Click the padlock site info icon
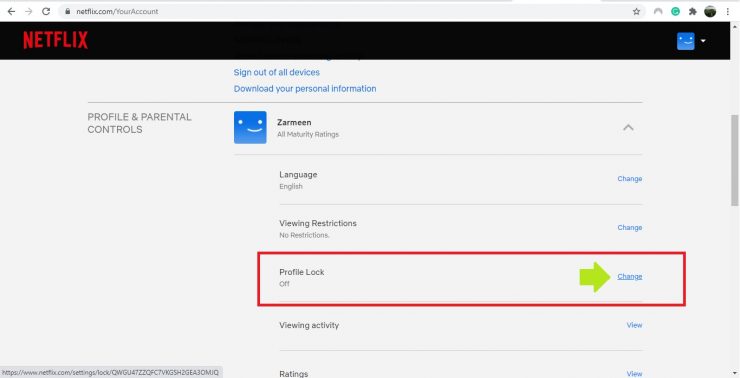740x378 pixels. point(67,11)
